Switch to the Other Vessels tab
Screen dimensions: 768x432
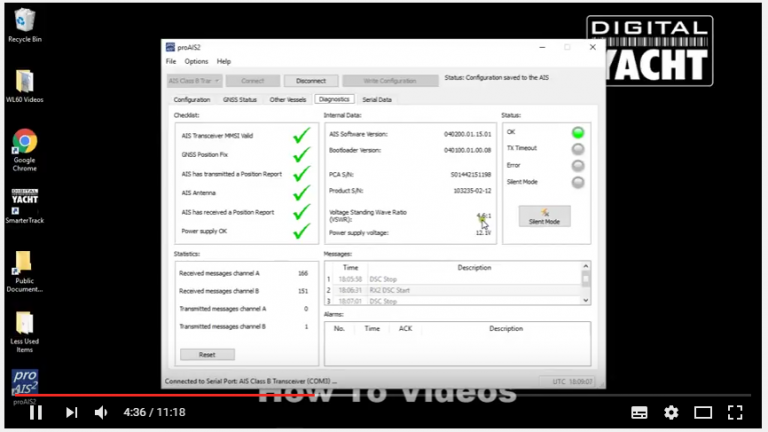click(289, 100)
